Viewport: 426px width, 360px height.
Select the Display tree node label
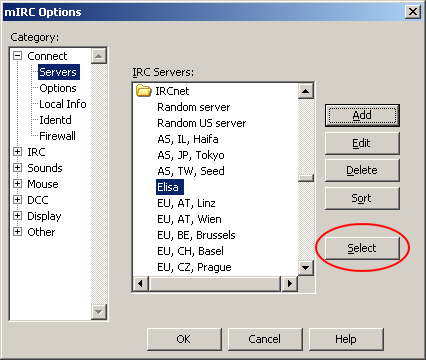pos(44,216)
